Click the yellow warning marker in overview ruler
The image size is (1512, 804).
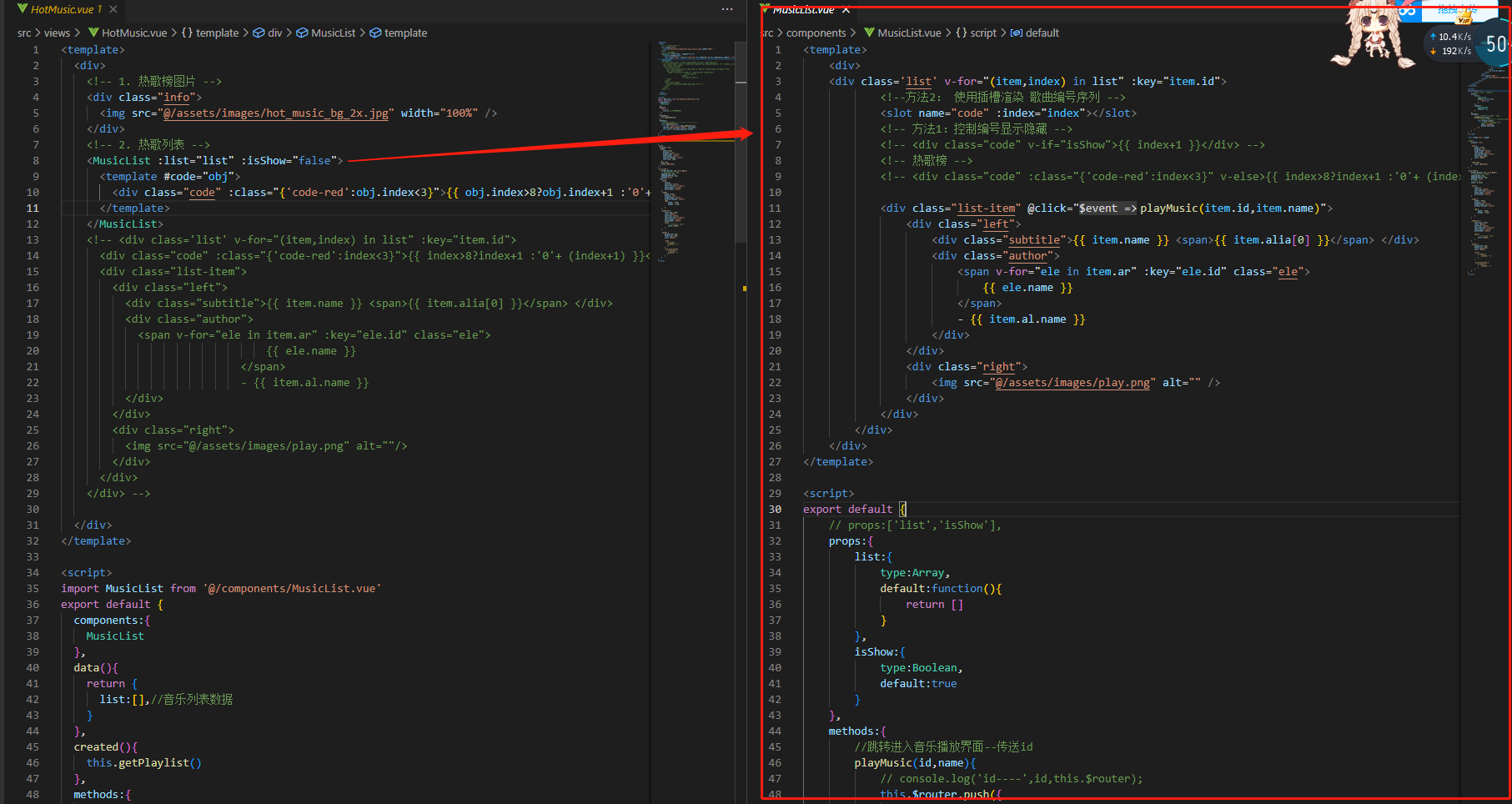pos(744,289)
